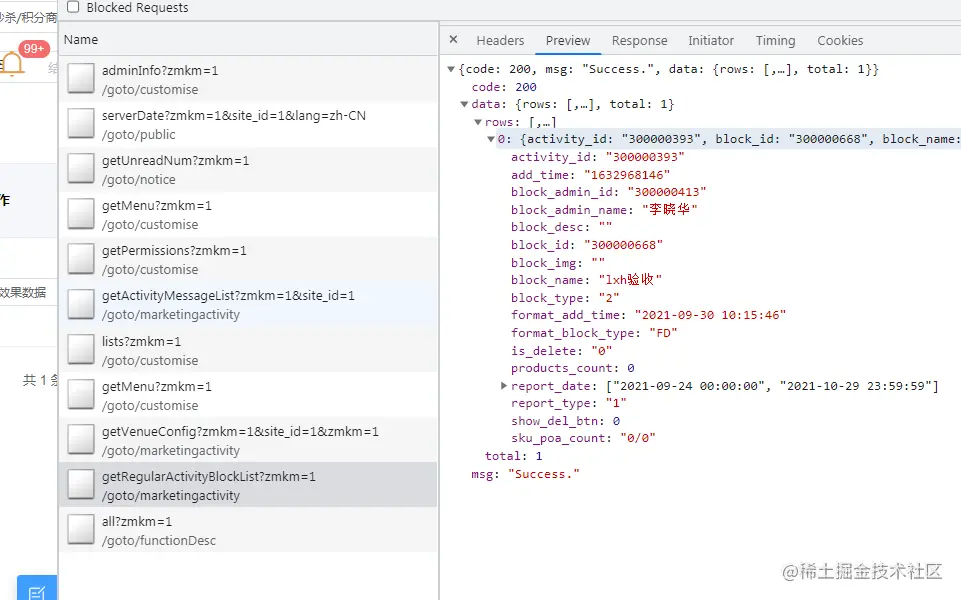Image resolution: width=961 pixels, height=600 pixels.
Task: Select the getUnreadNum?zmkm=1 request
Action: point(248,169)
